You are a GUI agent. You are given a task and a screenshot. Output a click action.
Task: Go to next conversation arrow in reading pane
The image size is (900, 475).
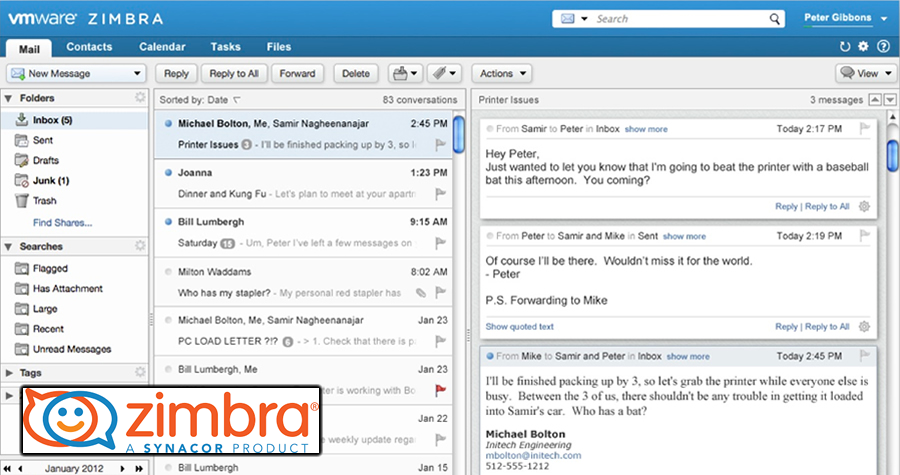[890, 100]
